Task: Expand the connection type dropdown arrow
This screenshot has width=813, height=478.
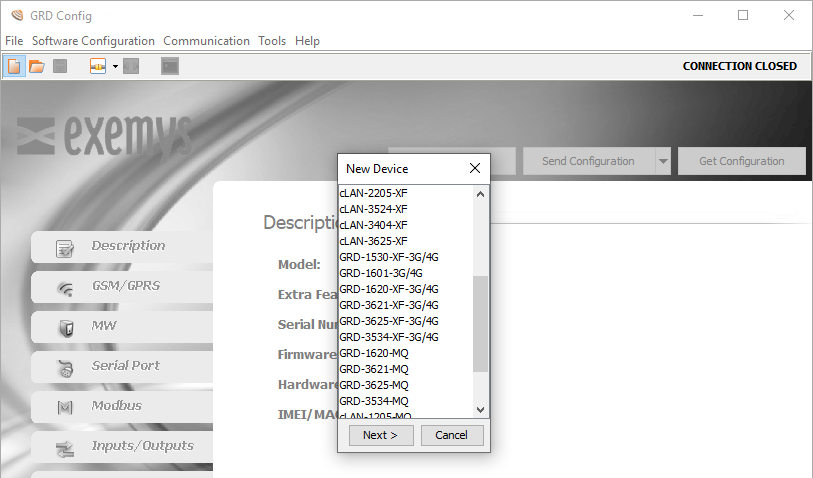Action: [115, 66]
